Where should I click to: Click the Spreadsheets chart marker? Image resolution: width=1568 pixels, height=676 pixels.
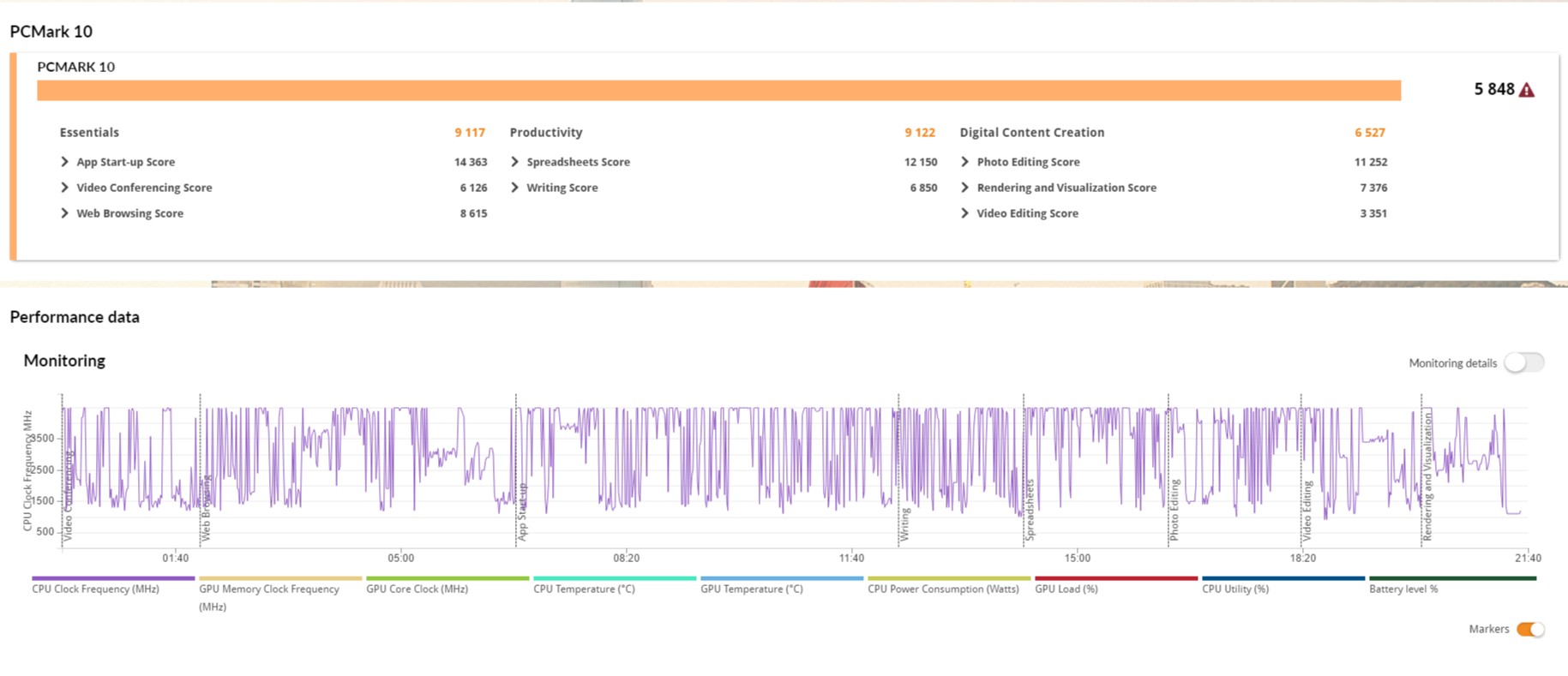[x=1030, y=510]
